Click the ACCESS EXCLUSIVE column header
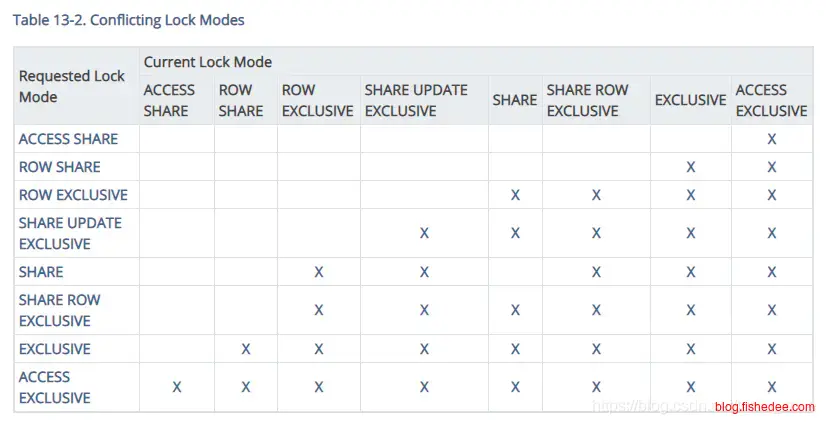This screenshot has height=424, width=826. click(771, 100)
